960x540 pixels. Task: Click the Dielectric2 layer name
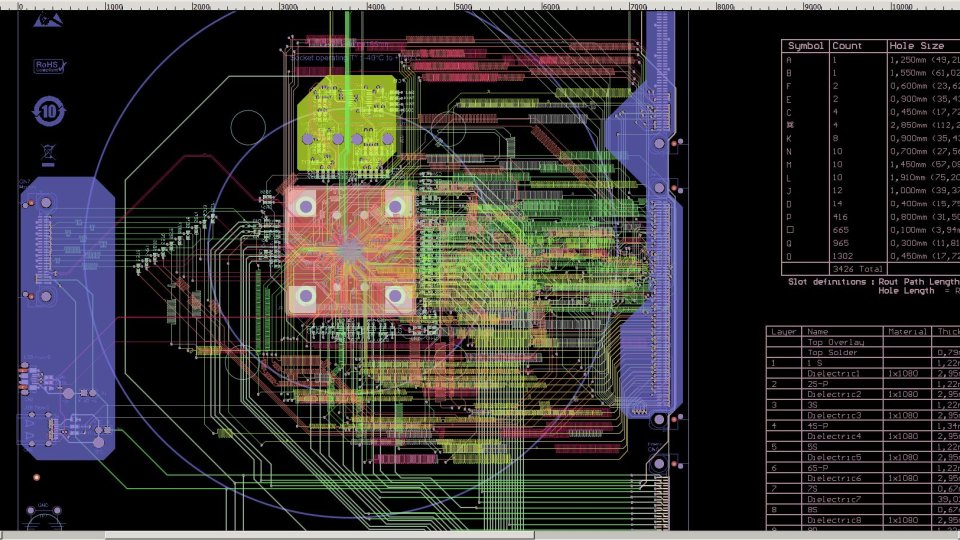833,394
